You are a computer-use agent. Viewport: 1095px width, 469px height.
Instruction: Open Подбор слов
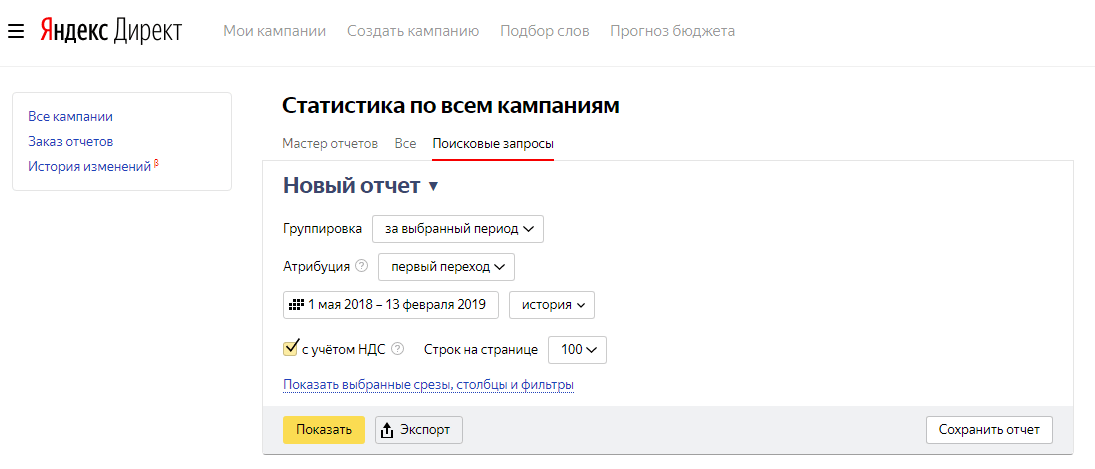click(545, 31)
